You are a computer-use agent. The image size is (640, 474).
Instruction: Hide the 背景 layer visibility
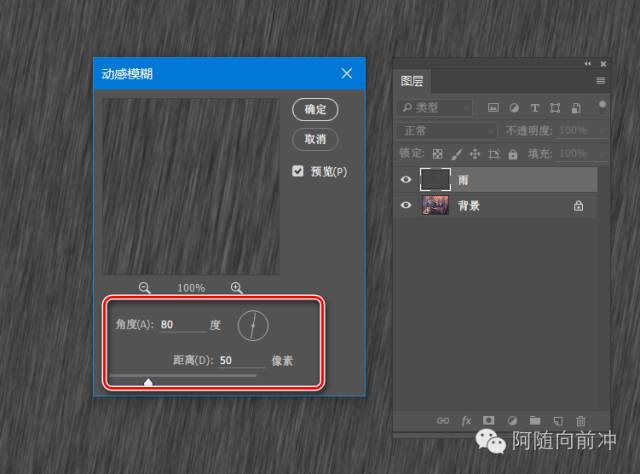406,205
